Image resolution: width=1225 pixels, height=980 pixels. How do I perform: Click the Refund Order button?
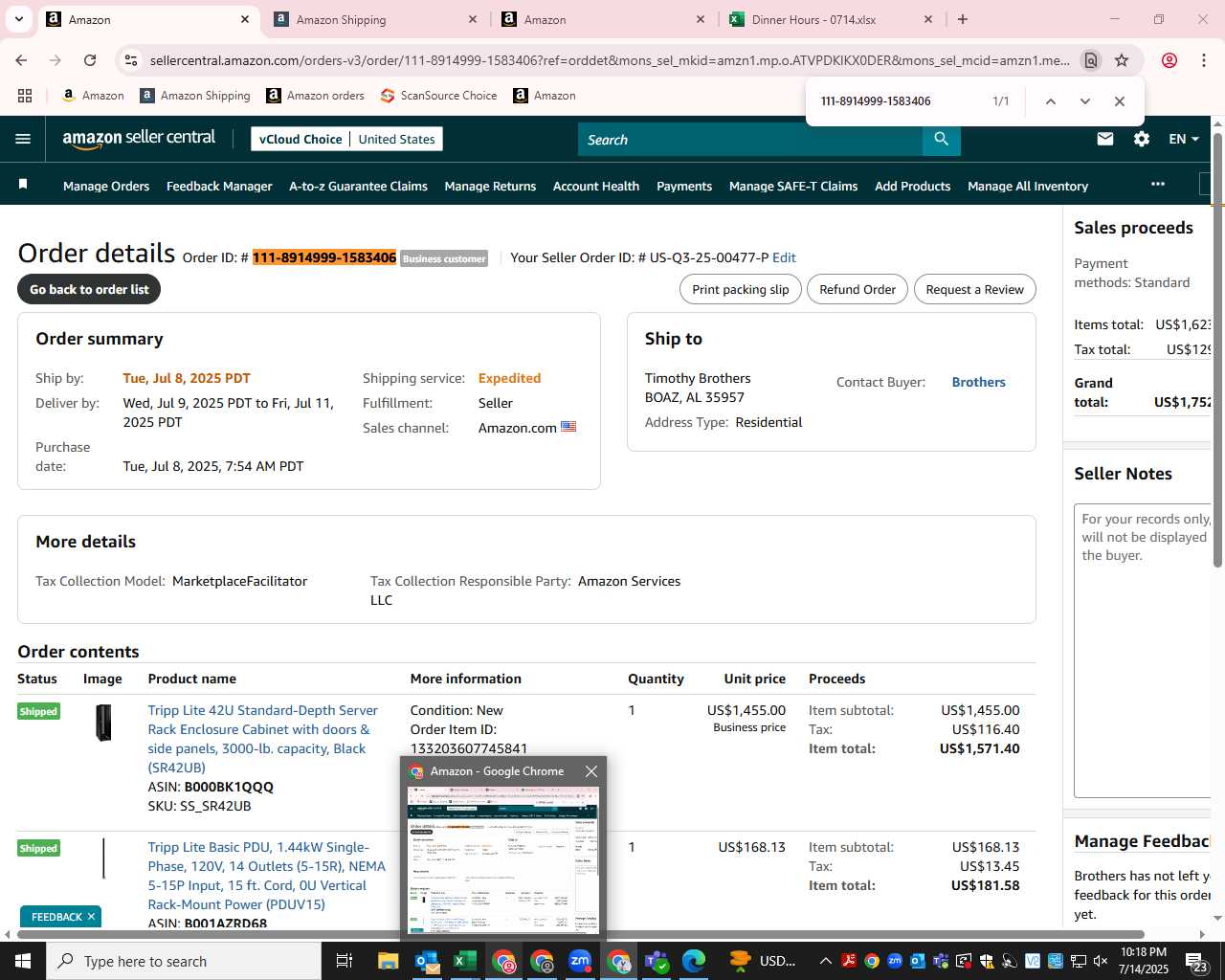point(857,289)
